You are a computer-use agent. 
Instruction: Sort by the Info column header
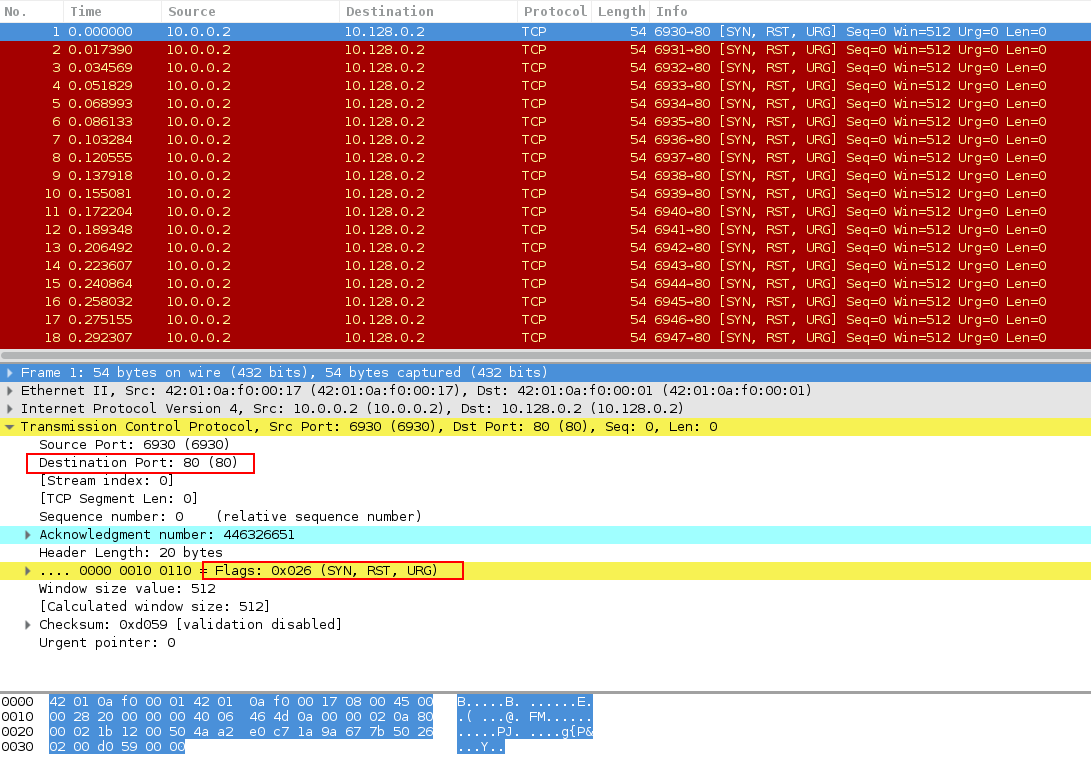870,12
